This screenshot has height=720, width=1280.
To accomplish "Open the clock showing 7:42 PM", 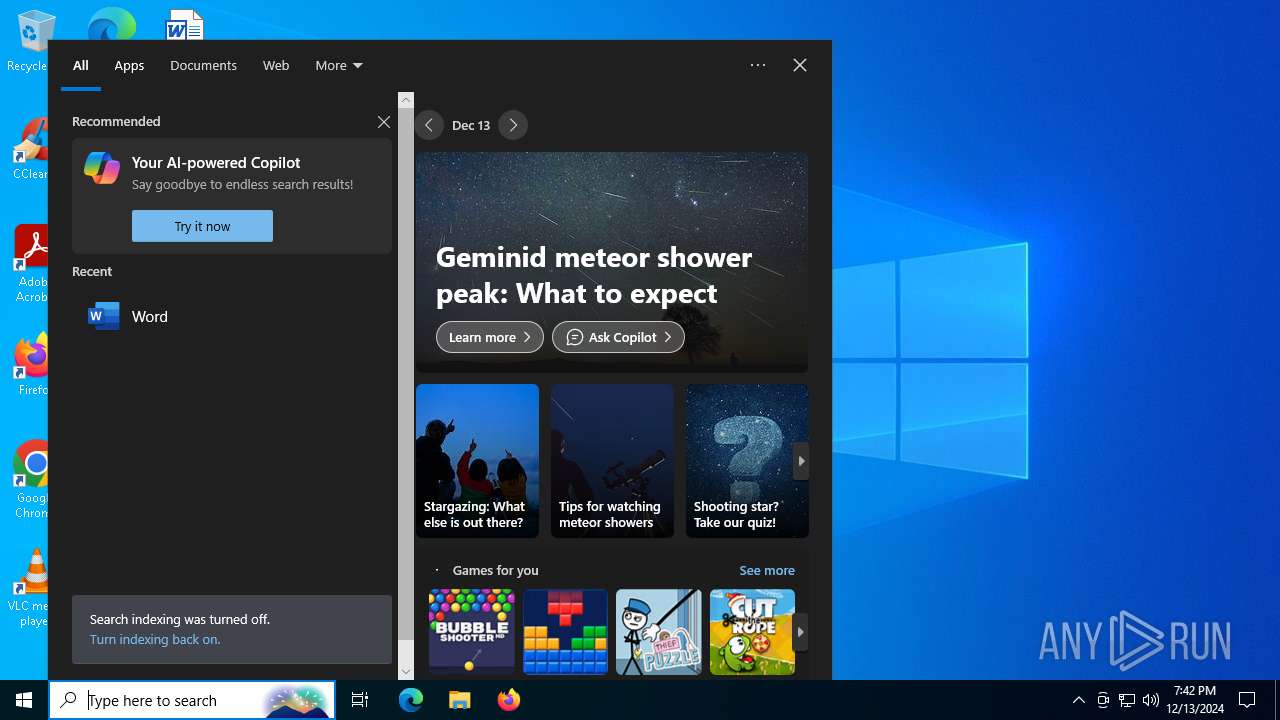I will tap(1195, 700).
